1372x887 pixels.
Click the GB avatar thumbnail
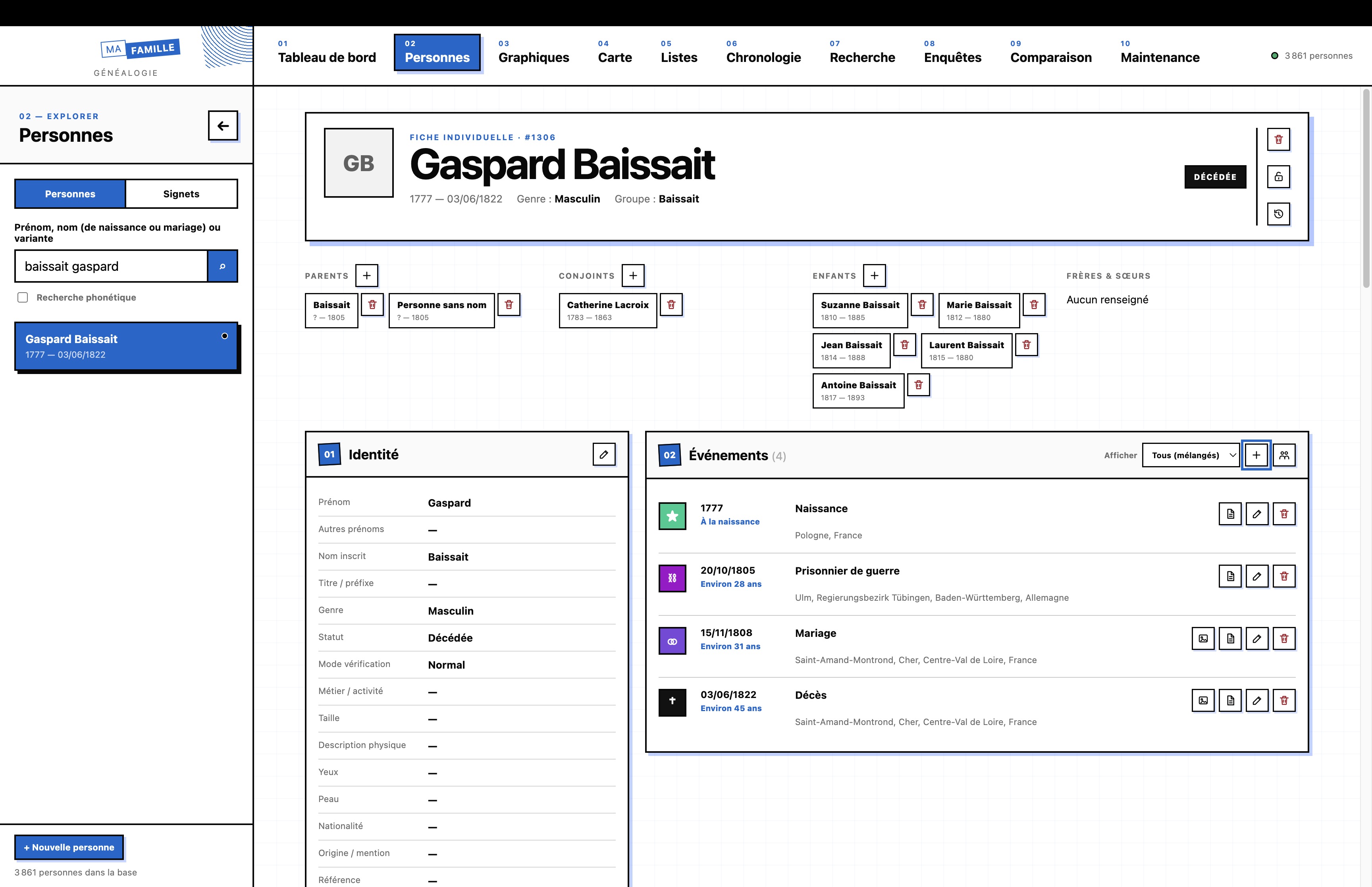click(x=359, y=163)
